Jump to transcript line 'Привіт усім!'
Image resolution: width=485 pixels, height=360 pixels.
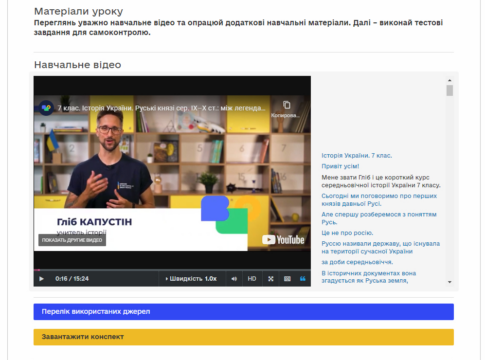point(340,166)
